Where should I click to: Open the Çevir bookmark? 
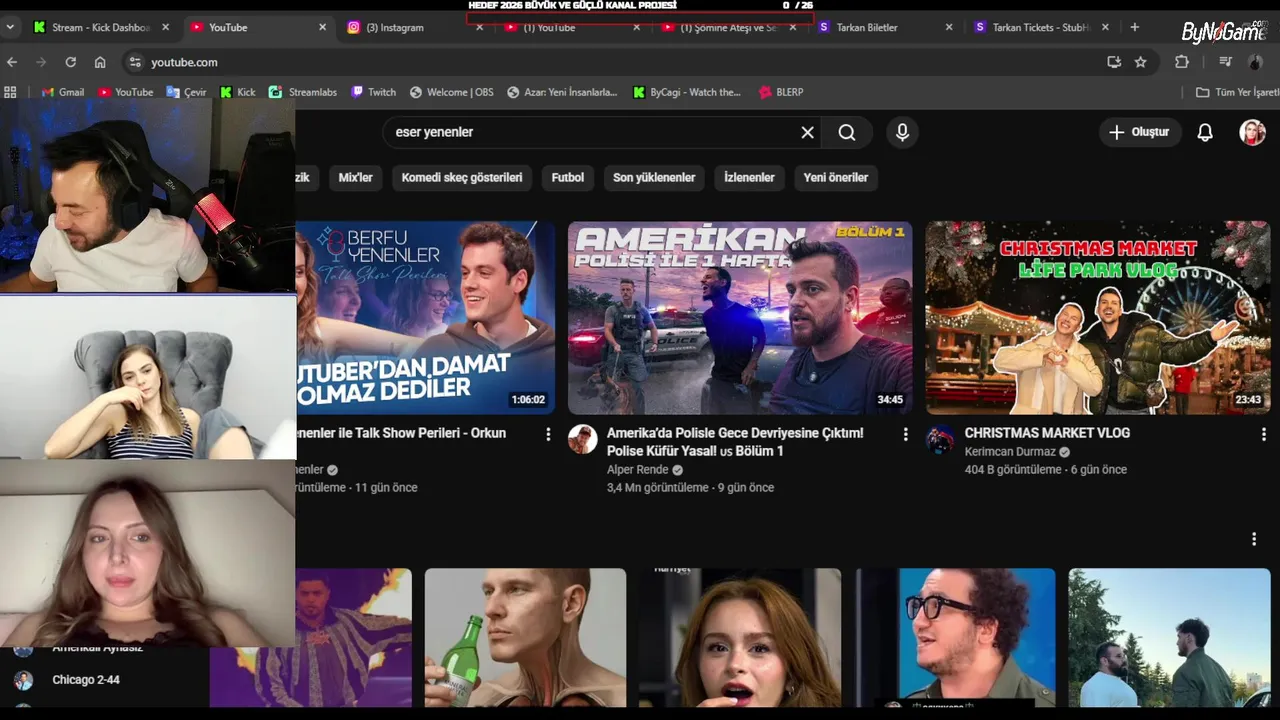click(x=186, y=92)
